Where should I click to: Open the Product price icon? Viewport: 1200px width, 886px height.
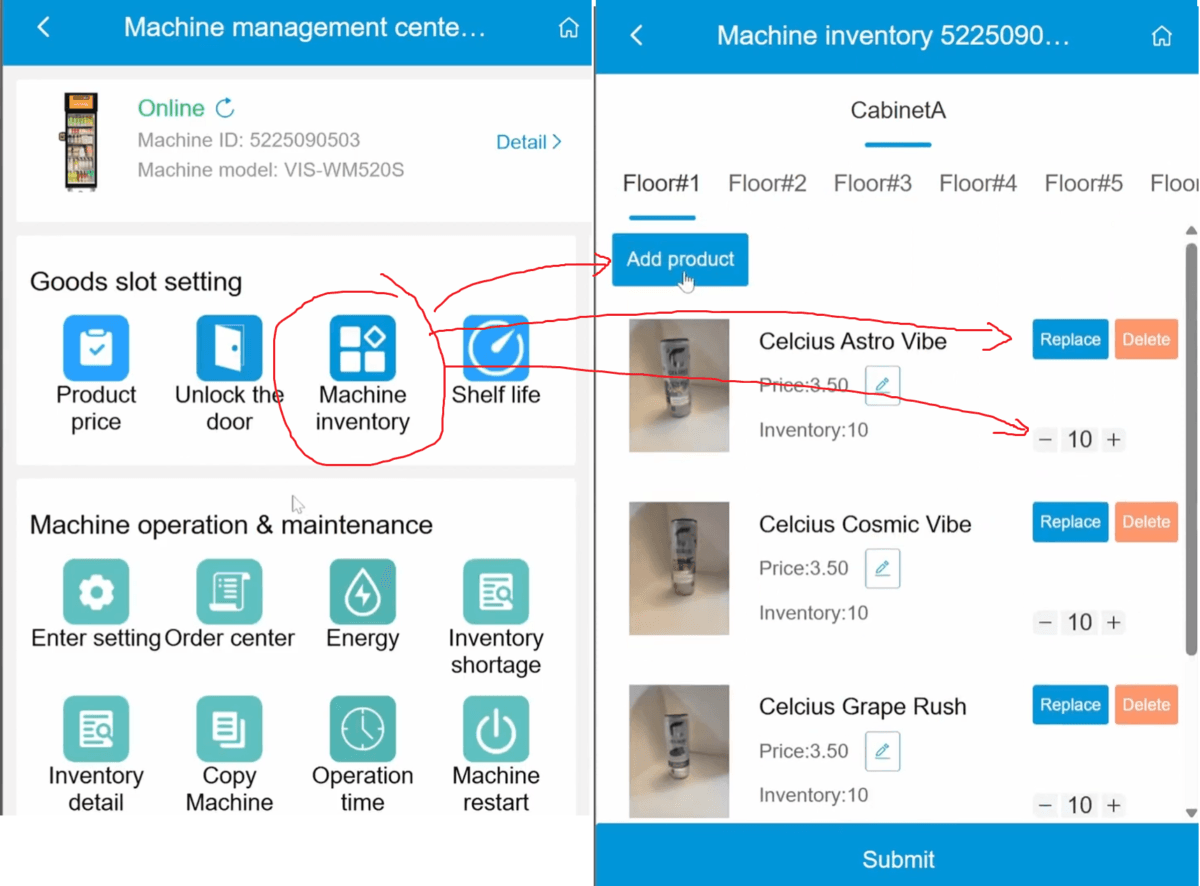coord(96,348)
